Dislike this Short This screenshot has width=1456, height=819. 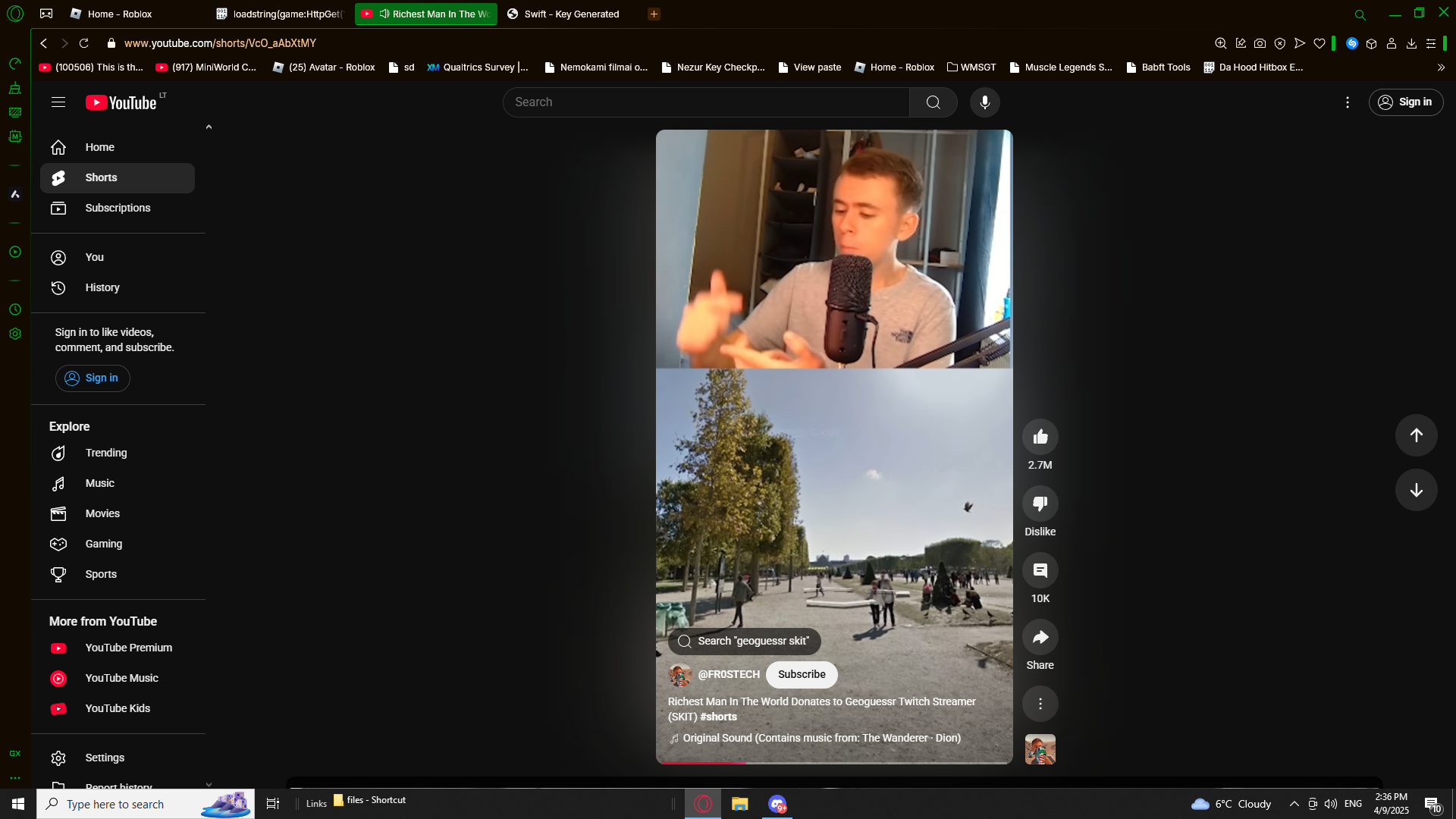[1040, 504]
